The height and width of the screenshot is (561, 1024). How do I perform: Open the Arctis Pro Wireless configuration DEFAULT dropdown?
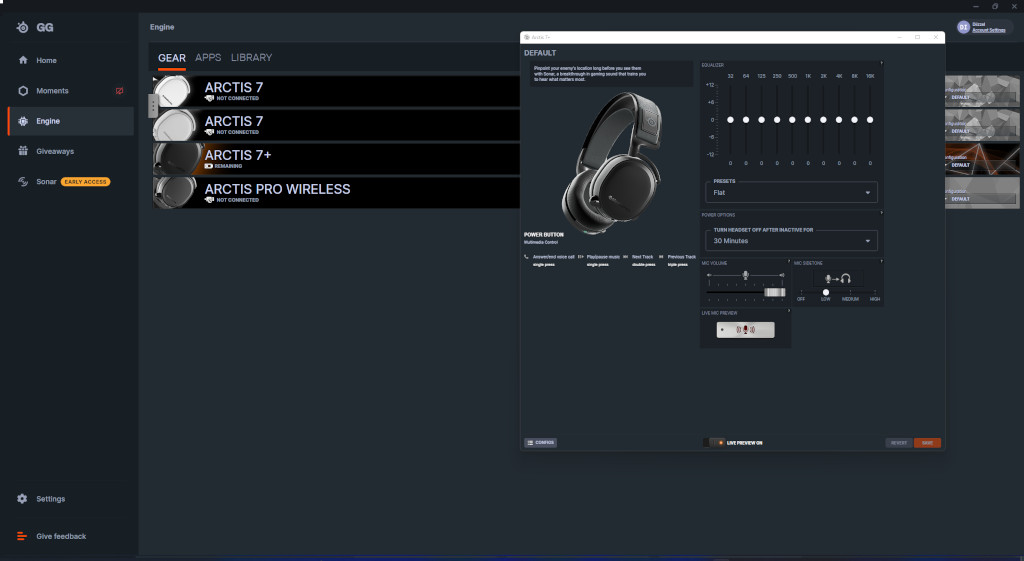point(982,199)
